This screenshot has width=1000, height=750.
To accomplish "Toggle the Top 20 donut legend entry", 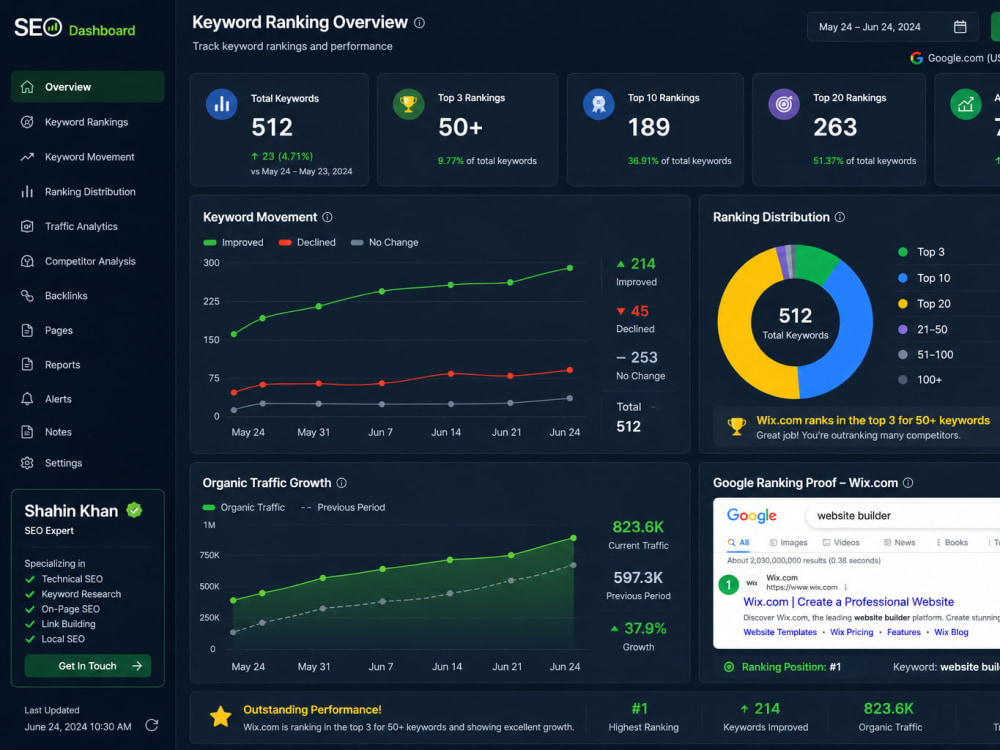I will tap(924, 304).
